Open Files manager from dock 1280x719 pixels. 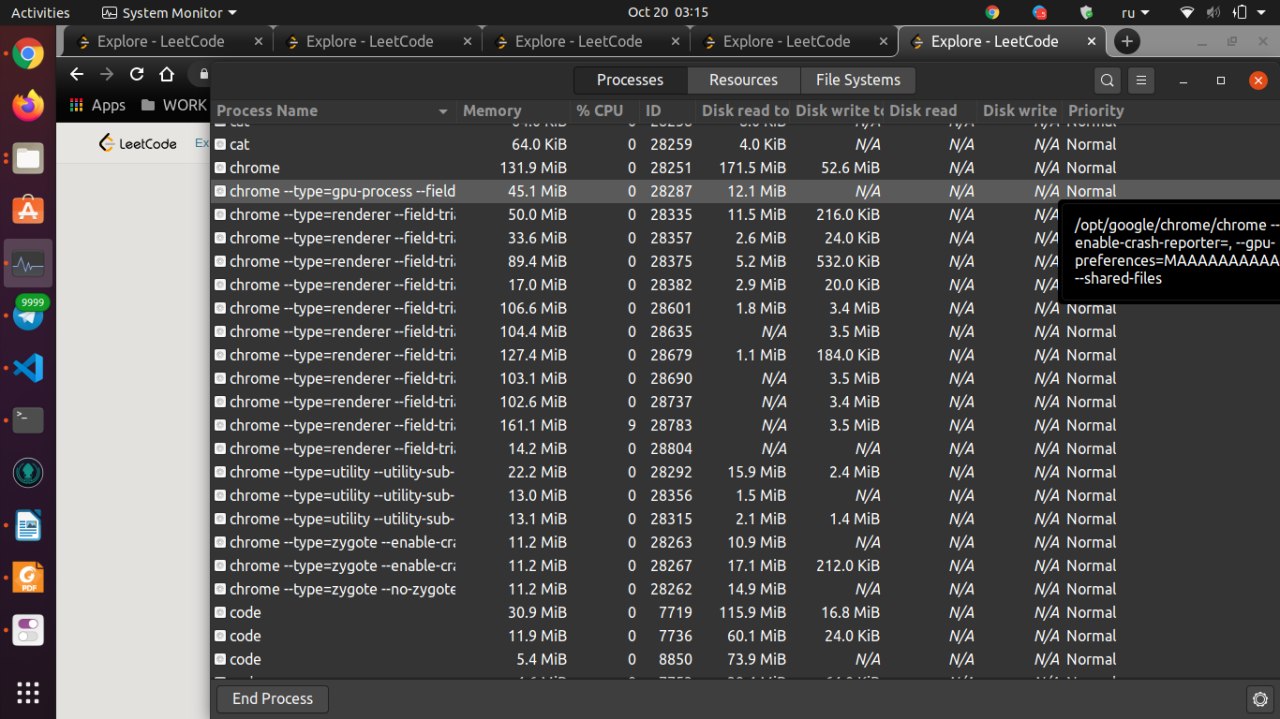[x=28, y=158]
